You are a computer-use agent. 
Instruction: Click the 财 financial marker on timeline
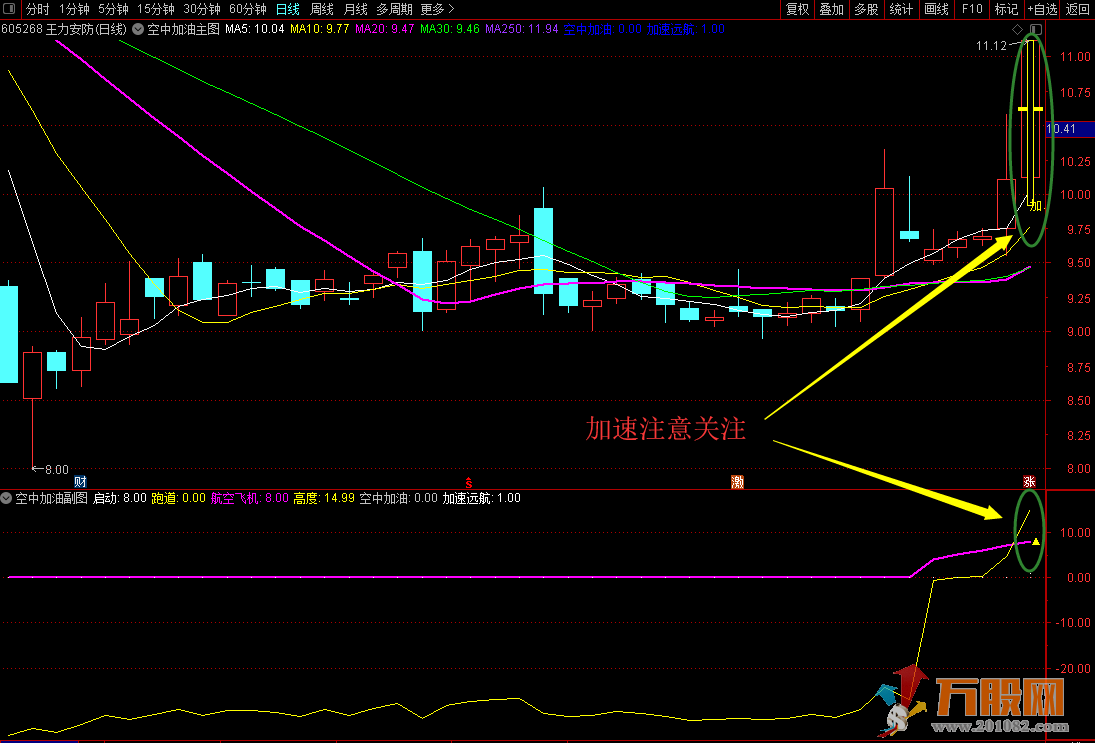(x=80, y=481)
